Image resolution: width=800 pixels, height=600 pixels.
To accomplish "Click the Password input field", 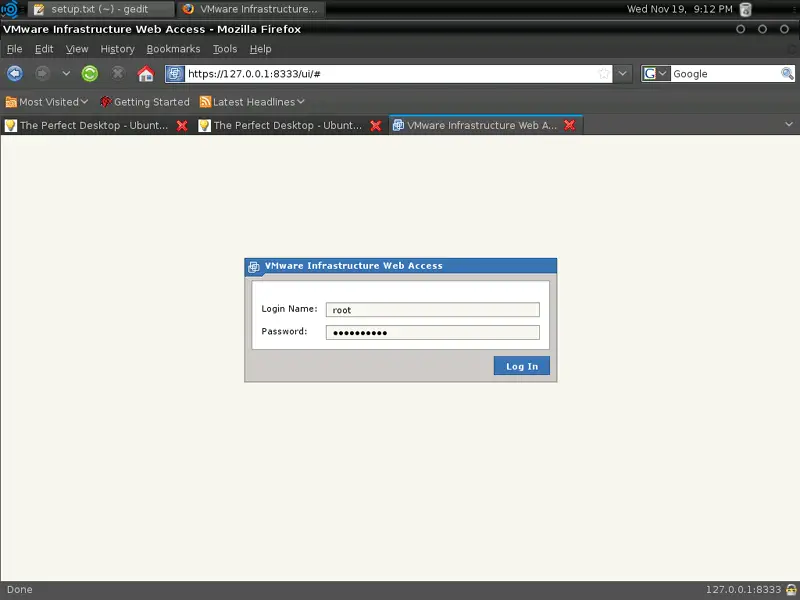I will tap(433, 333).
